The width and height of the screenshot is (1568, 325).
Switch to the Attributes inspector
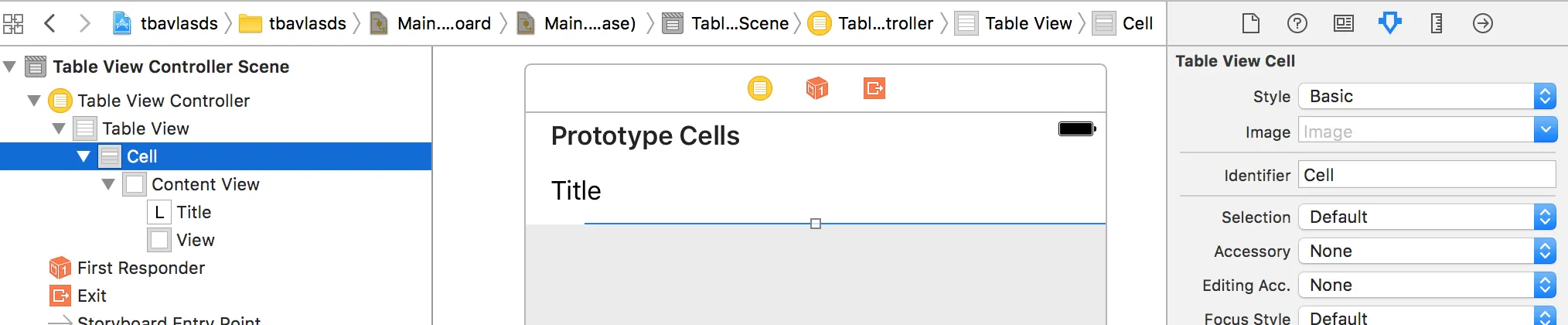coord(1389,23)
